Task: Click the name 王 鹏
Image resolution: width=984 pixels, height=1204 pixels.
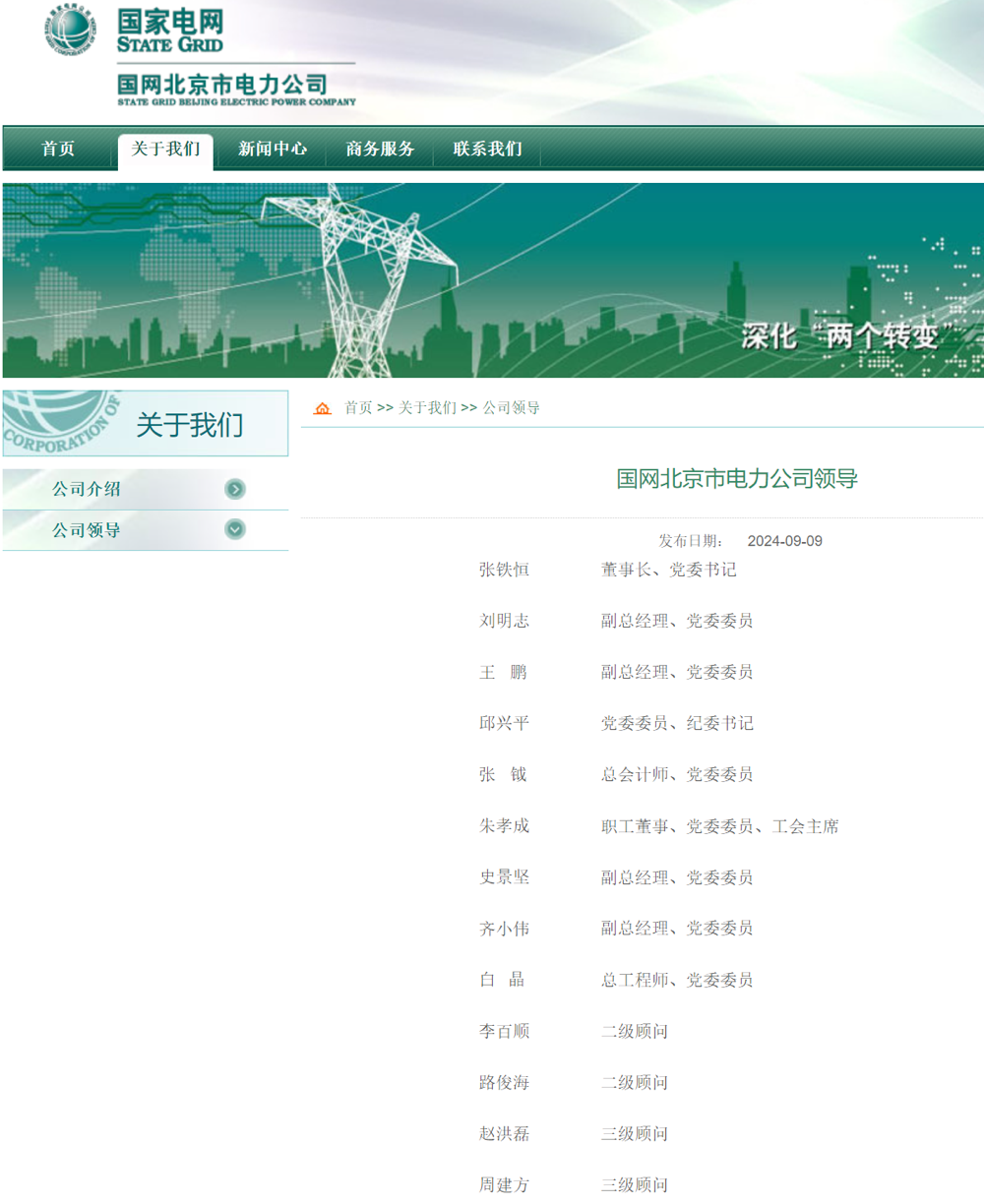Action: click(503, 672)
